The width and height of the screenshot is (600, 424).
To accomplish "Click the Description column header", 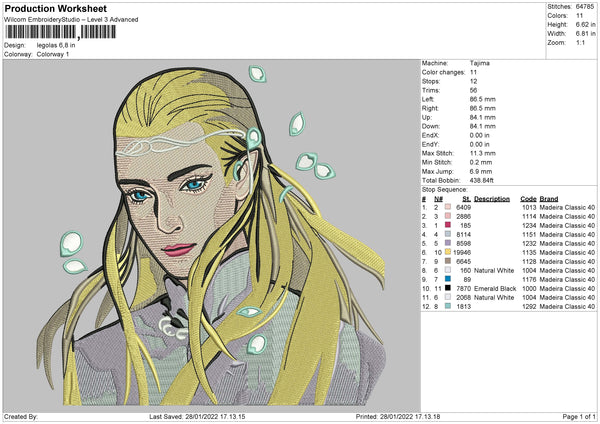I will (491, 198).
